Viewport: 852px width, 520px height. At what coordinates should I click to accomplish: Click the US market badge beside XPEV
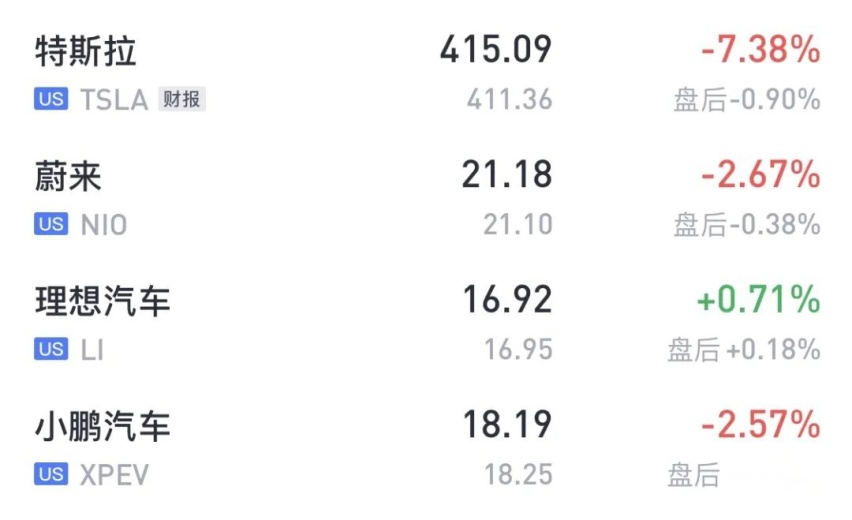point(51,474)
